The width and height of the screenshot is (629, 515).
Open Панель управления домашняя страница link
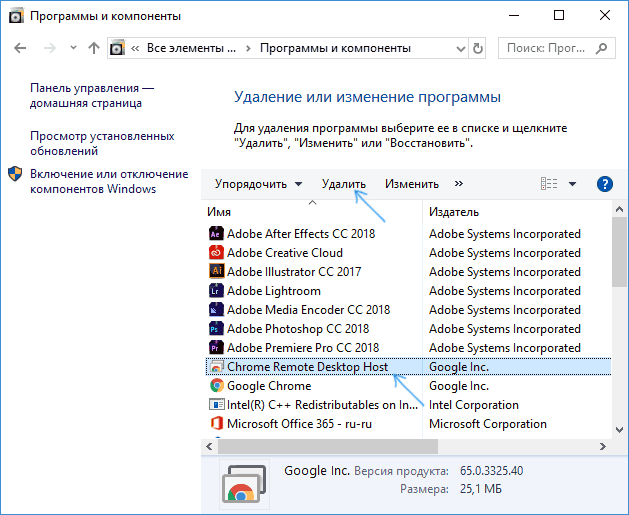coord(92,95)
